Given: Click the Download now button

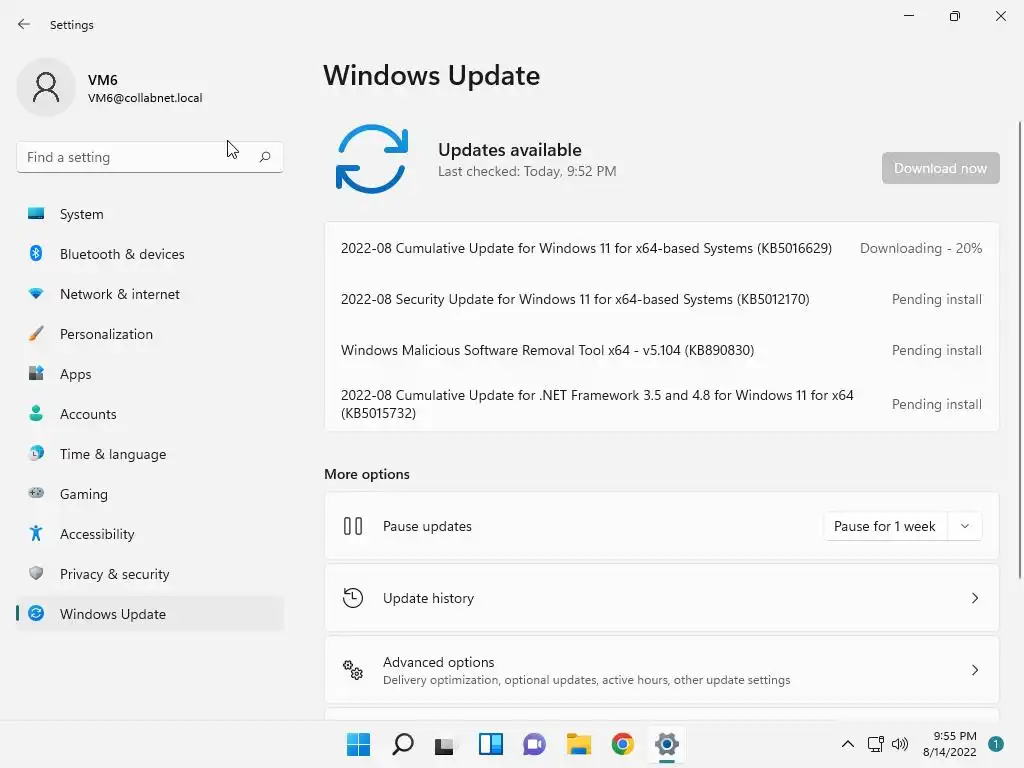Looking at the screenshot, I should [940, 168].
